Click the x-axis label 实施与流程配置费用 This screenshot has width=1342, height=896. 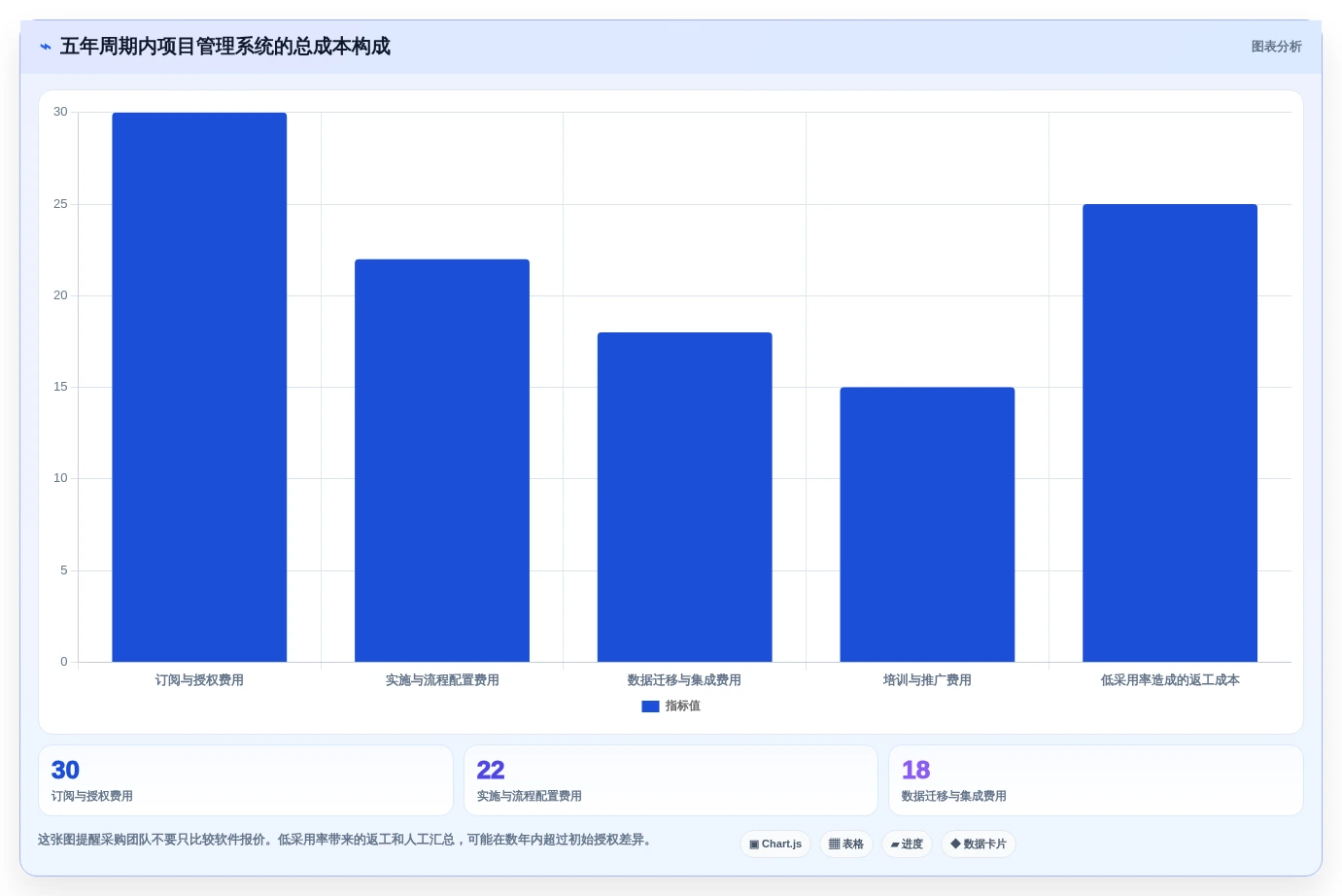tap(442, 680)
